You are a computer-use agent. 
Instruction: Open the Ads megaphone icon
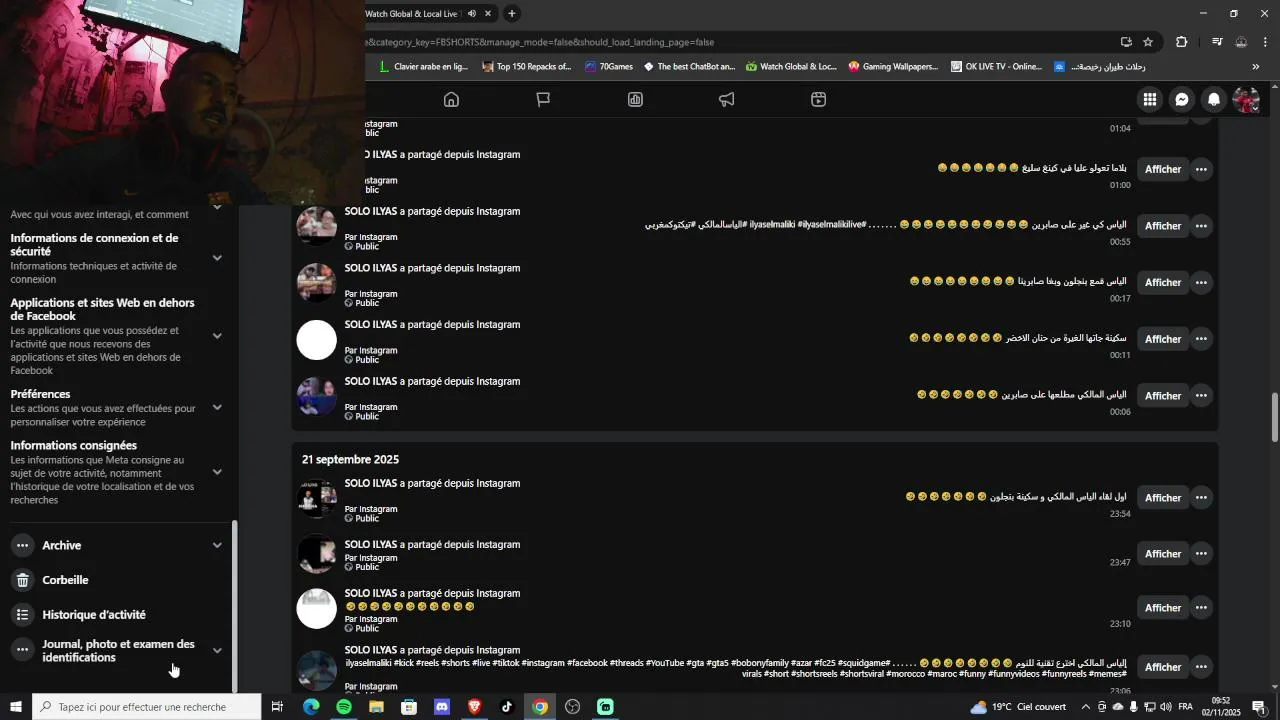[x=727, y=100]
